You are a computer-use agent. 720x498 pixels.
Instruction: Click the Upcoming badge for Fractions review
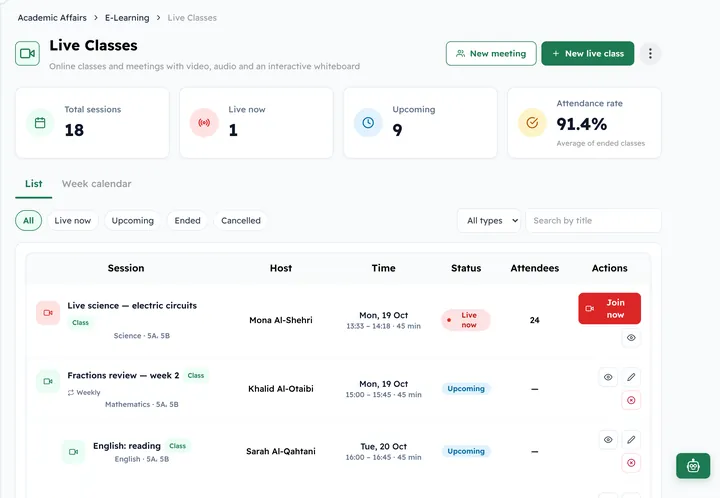[x=466, y=389]
